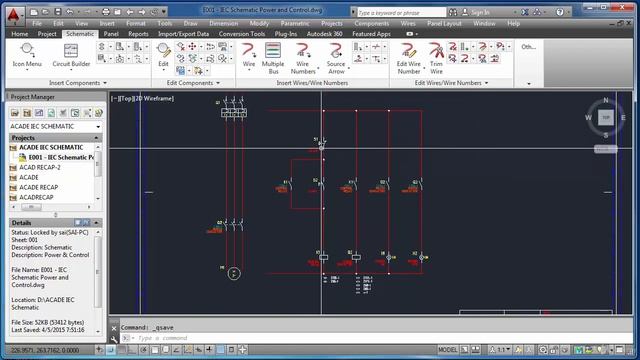Click the AutoCAD application menu red A

[x=13, y=15]
